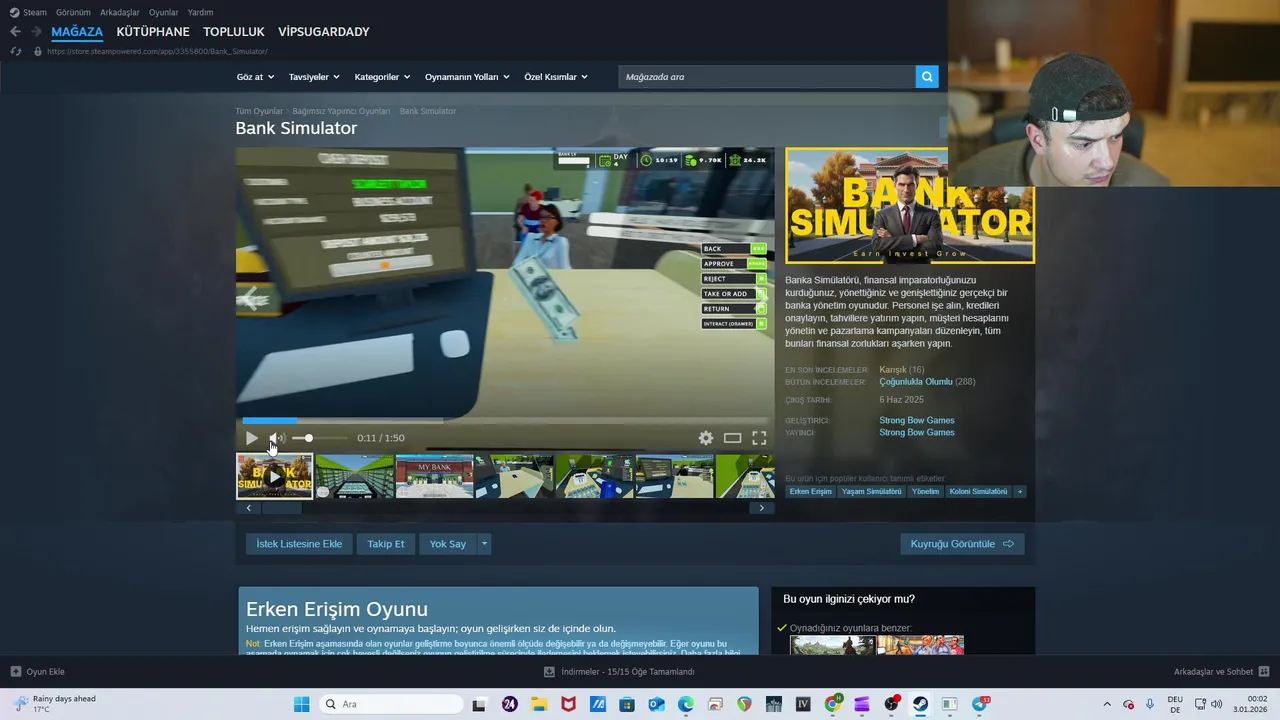Click the store search magnifier button
Screen dimensions: 1280x720
point(927,77)
